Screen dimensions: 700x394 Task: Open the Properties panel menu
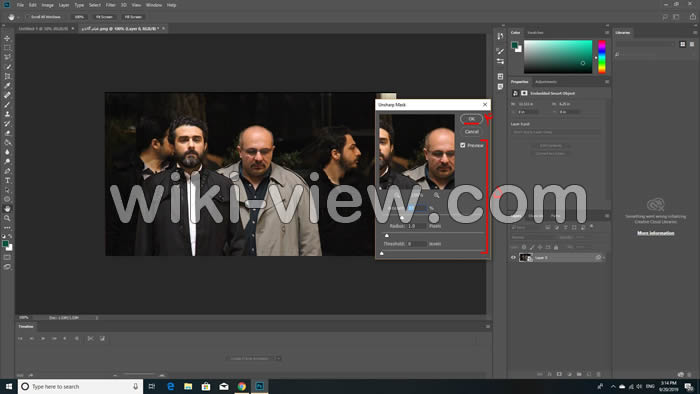point(607,82)
